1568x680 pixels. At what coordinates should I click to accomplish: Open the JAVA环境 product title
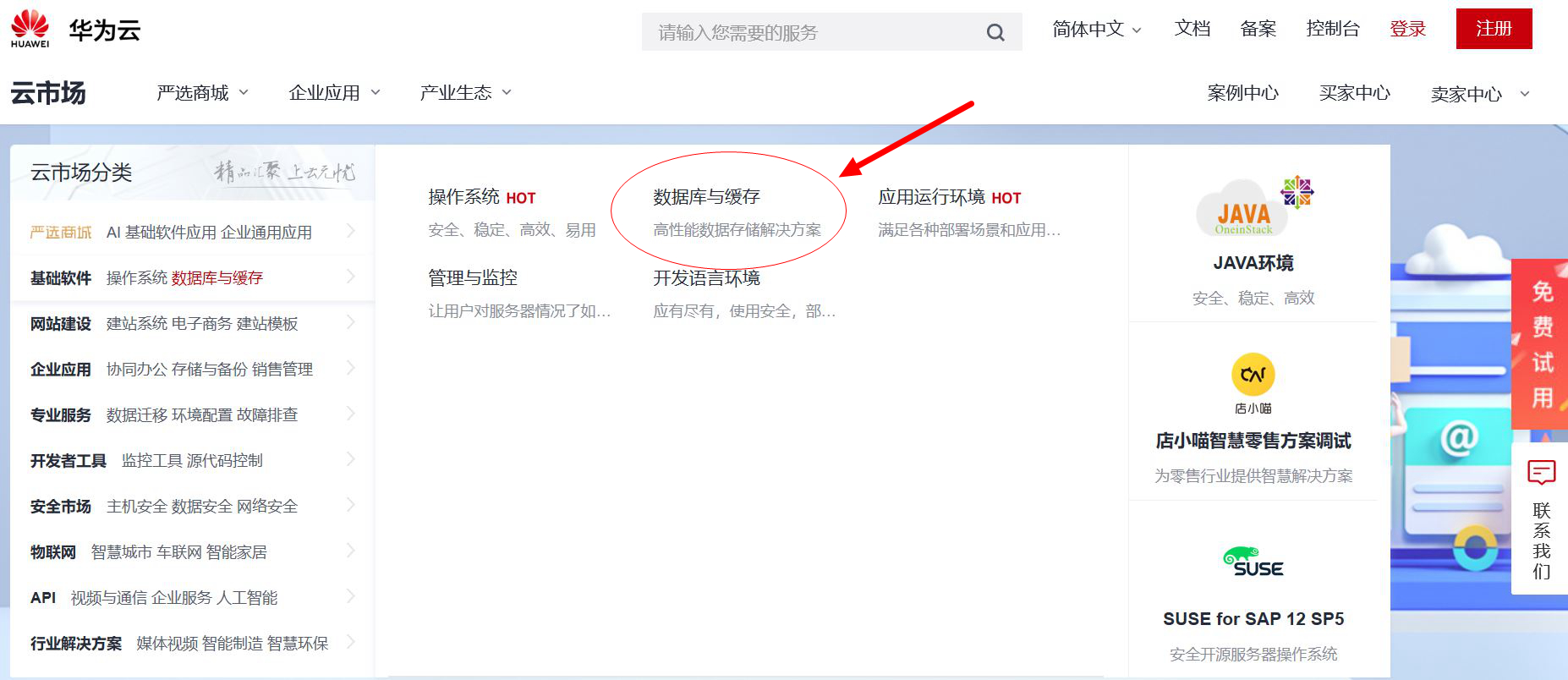tap(1253, 263)
